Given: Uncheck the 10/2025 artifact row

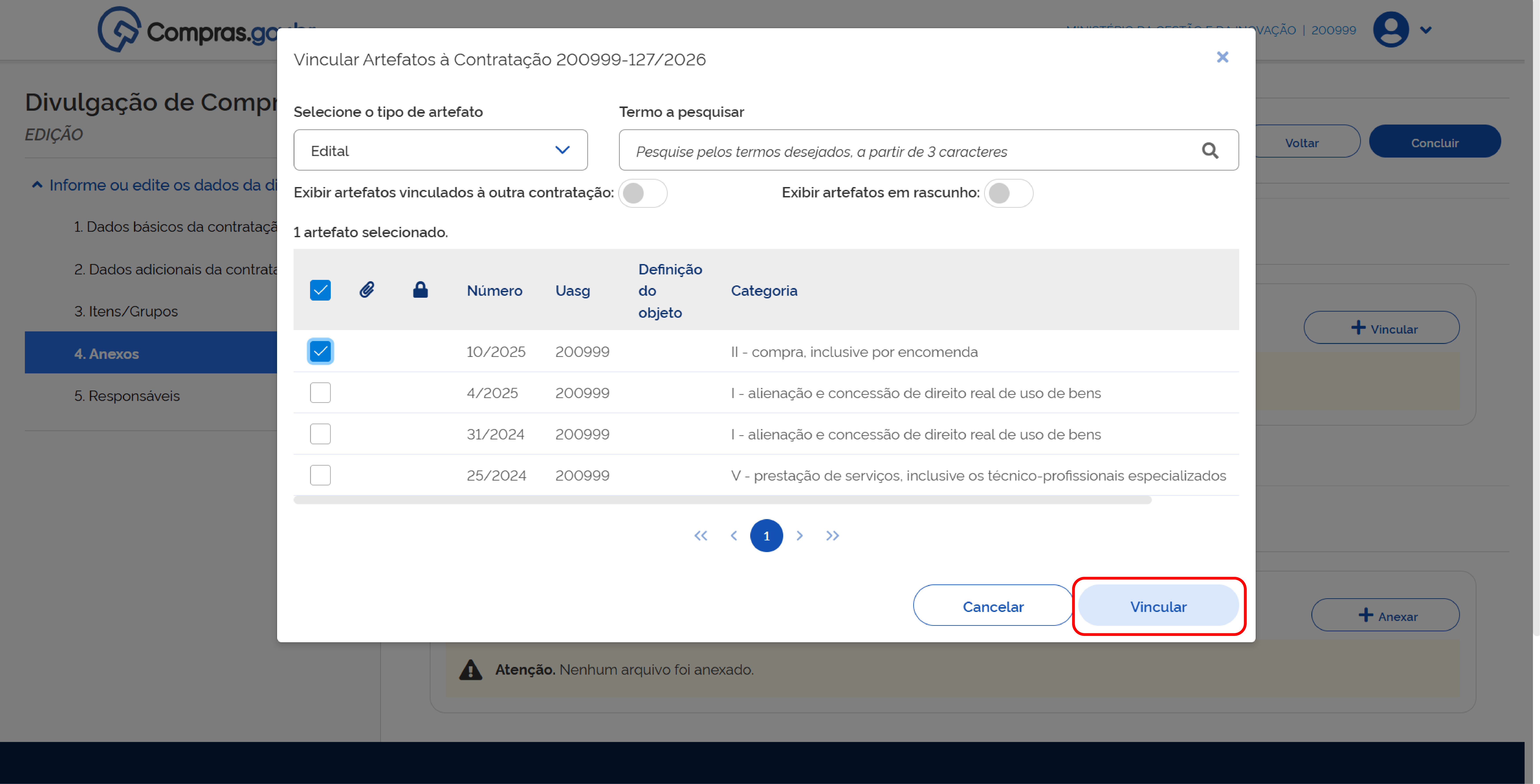Looking at the screenshot, I should click(x=320, y=351).
